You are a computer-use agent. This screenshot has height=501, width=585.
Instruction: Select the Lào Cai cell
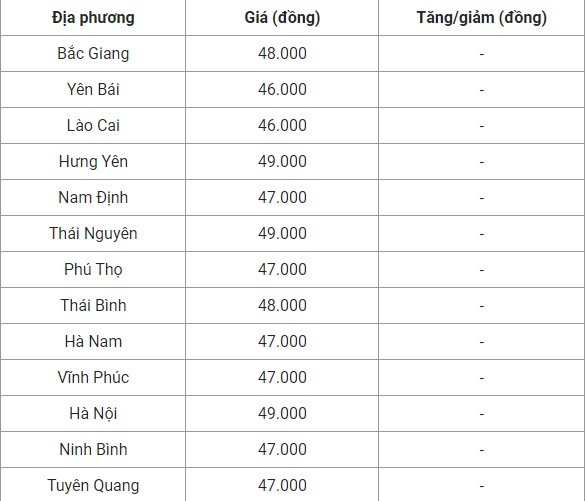[x=93, y=126]
